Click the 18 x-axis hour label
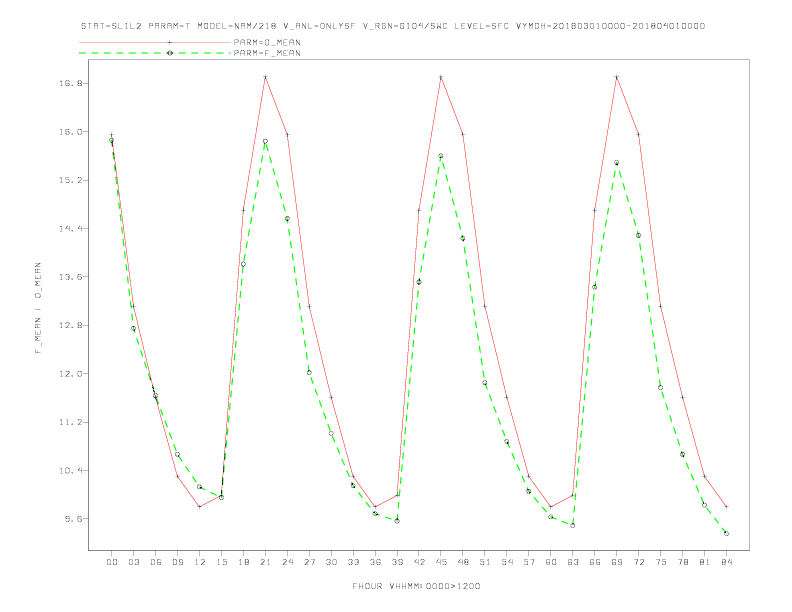Screen dimensions: 792x612 click(x=243, y=562)
